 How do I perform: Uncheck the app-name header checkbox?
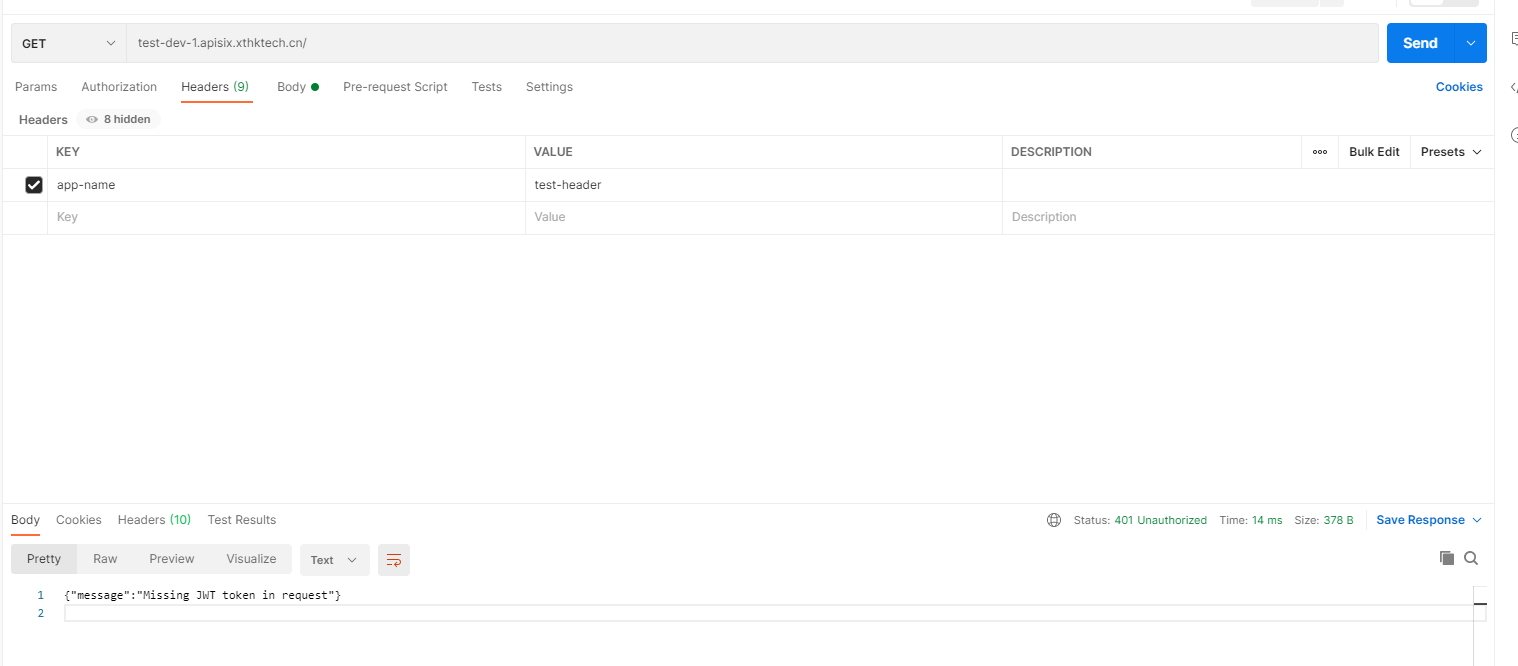pyautogui.click(x=33, y=184)
